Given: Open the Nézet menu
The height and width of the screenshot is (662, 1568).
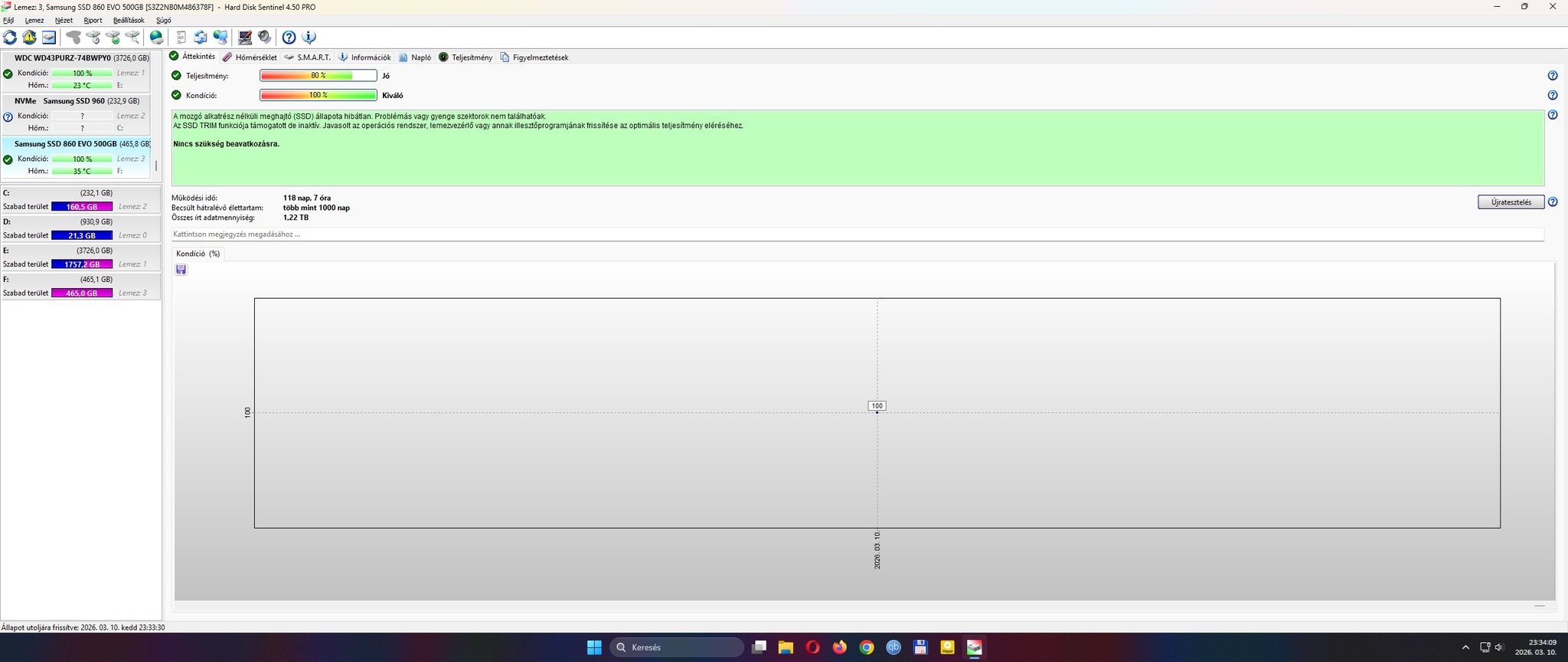Looking at the screenshot, I should point(64,21).
